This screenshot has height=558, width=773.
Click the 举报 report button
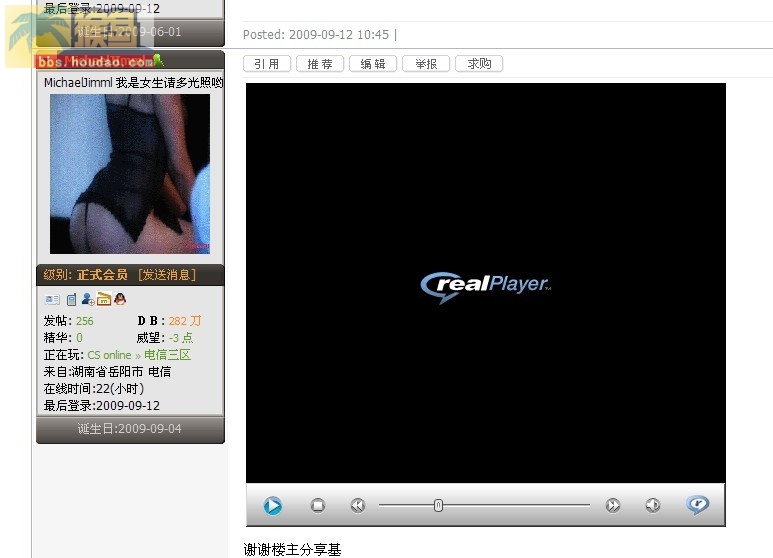(x=426, y=64)
